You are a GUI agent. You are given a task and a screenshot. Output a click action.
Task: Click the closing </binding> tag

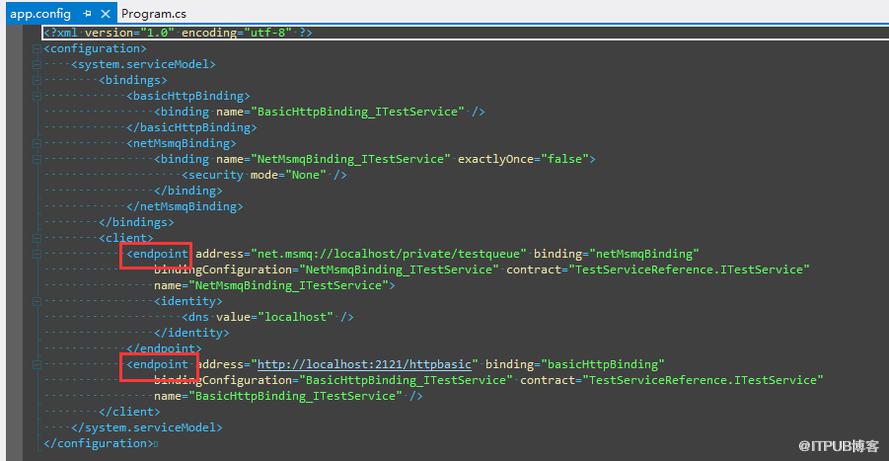point(188,191)
